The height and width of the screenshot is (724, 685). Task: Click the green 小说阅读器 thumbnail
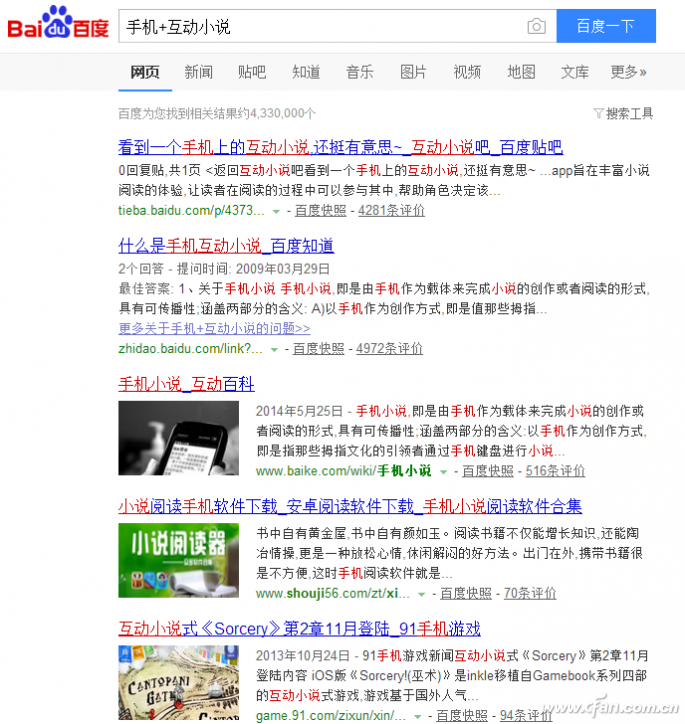(179, 561)
